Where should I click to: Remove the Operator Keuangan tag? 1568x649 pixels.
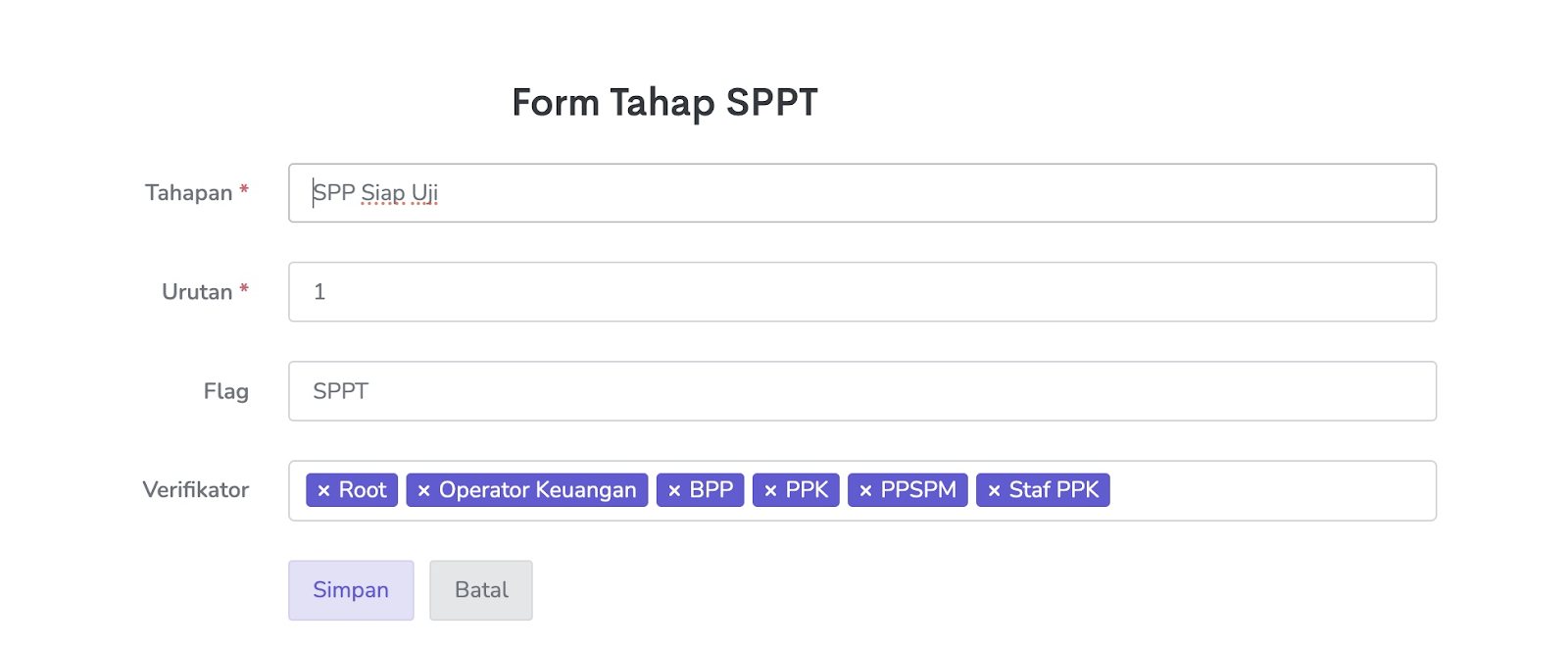click(x=423, y=491)
